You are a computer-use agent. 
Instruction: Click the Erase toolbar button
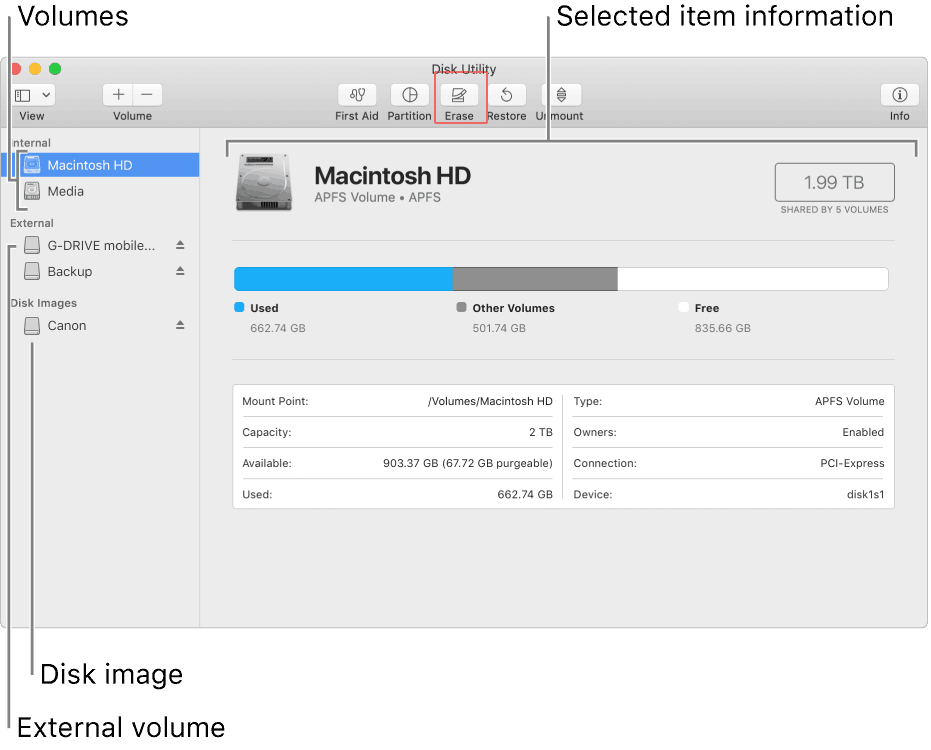(459, 94)
